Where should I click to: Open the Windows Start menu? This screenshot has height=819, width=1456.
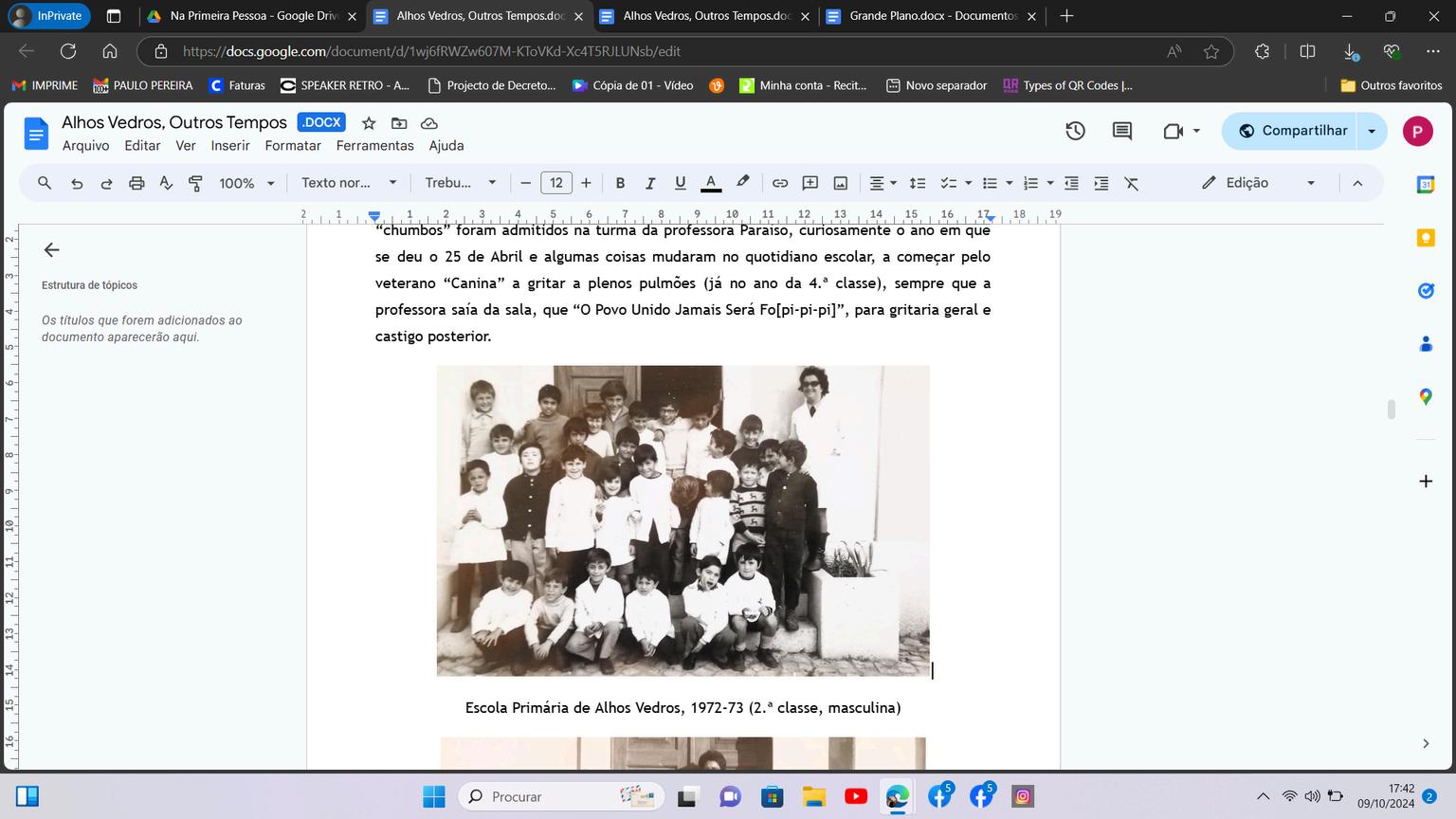pos(433,796)
